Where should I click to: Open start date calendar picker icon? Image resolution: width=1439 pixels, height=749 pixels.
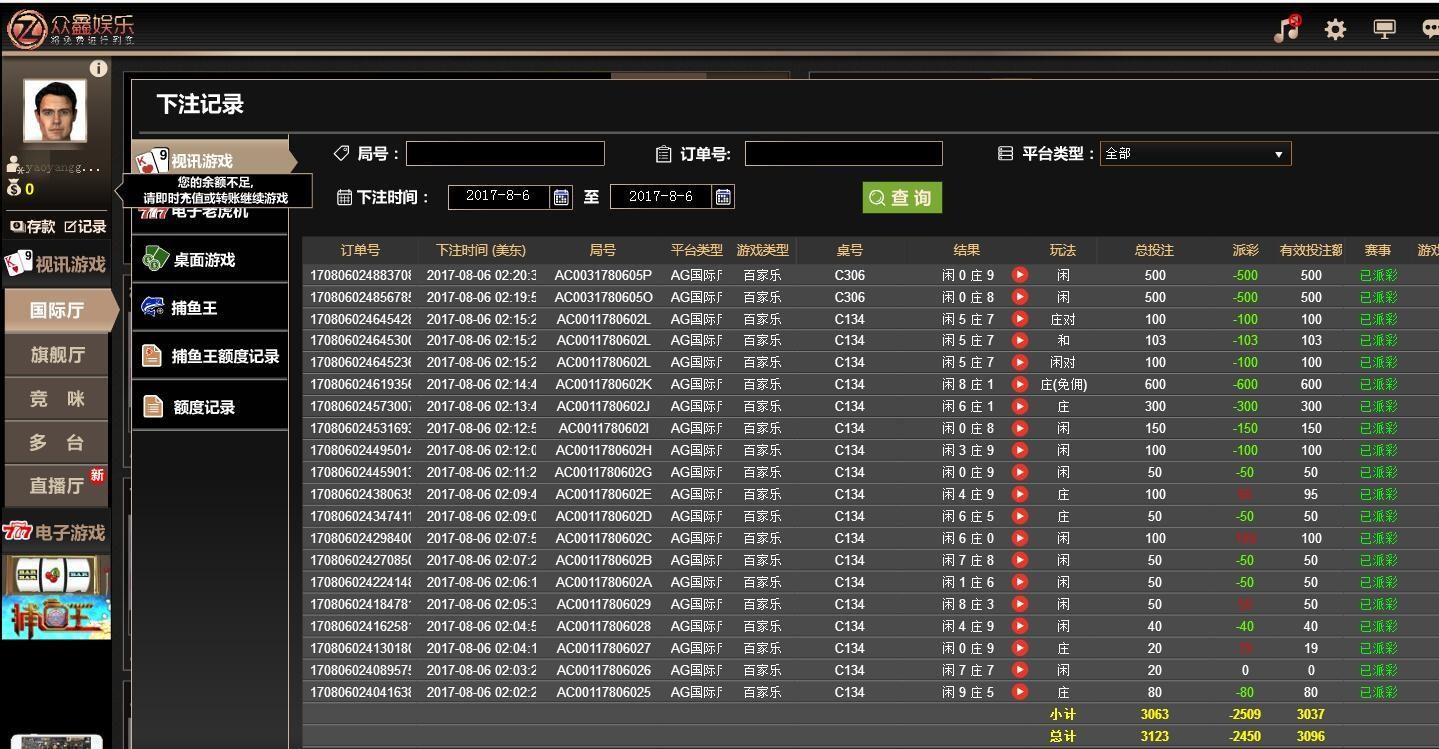click(x=561, y=197)
